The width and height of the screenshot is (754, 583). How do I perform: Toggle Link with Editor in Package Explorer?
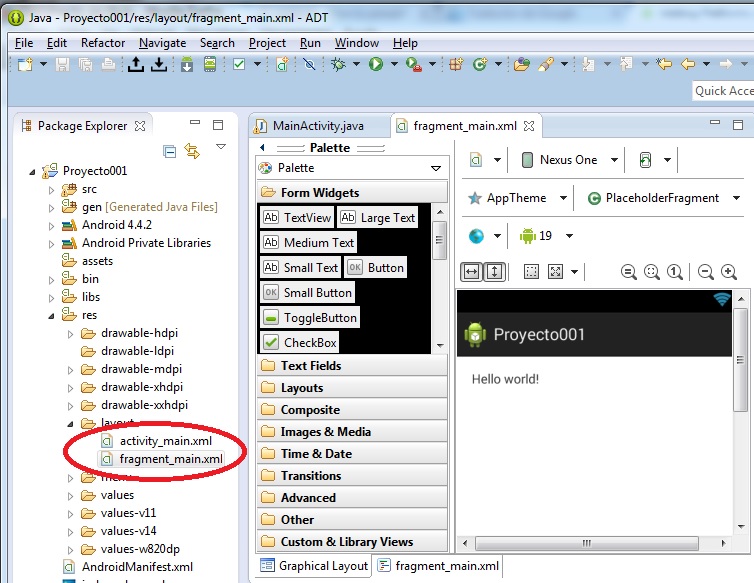click(192, 152)
